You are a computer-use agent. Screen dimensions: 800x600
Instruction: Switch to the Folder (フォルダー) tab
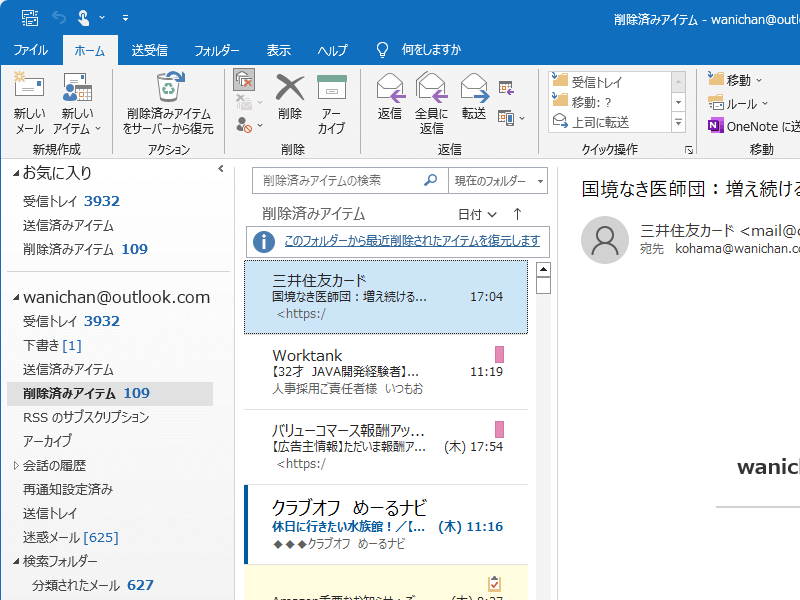click(217, 50)
